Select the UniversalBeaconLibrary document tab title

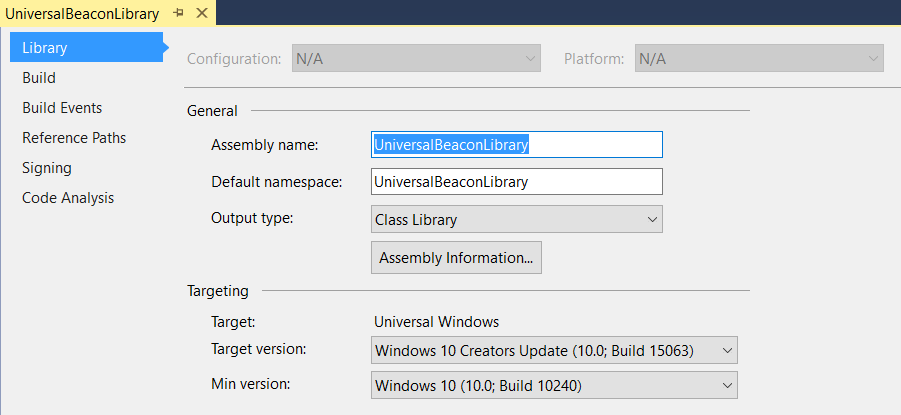coord(82,14)
